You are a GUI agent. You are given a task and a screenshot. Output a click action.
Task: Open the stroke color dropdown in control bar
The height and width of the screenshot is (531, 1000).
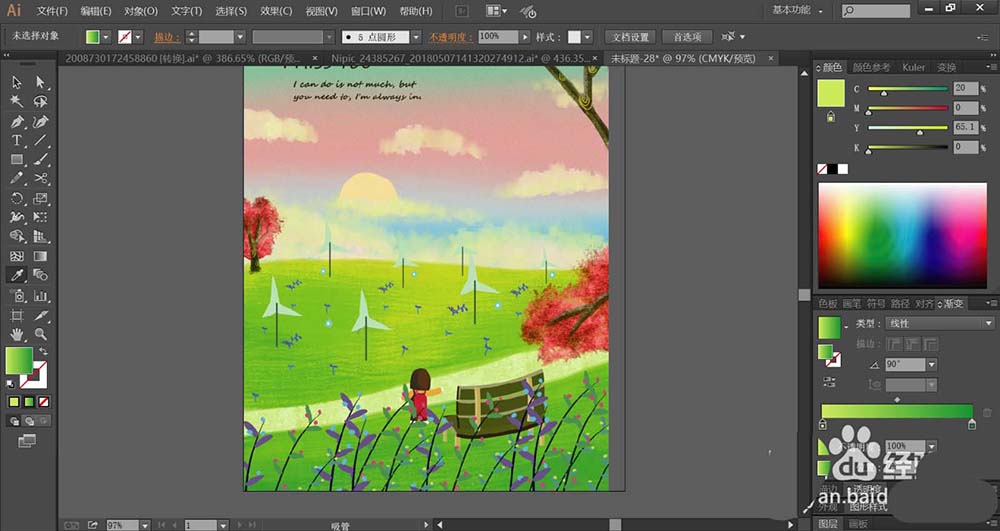click(x=138, y=37)
